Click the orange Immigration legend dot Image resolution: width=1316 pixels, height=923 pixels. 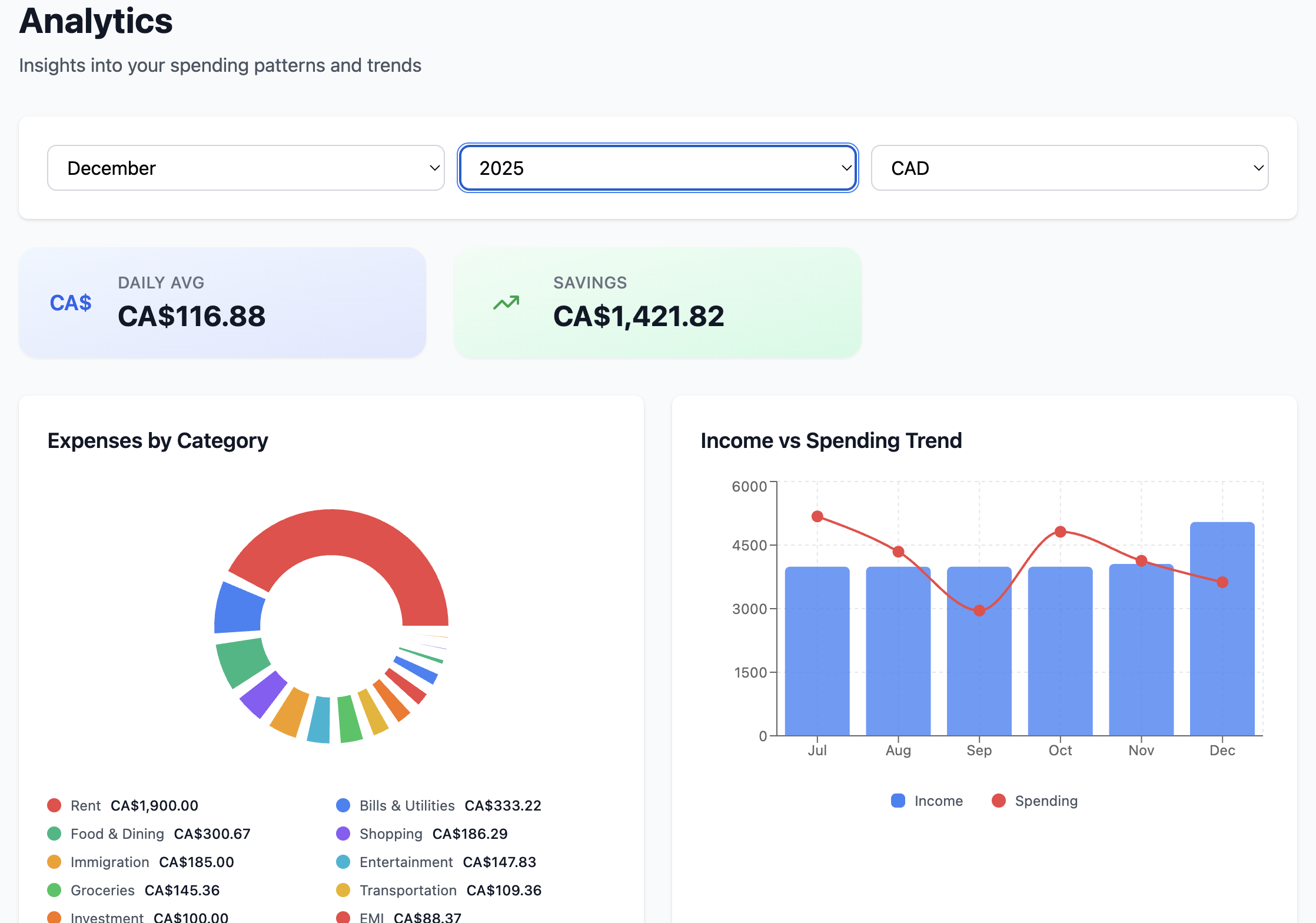click(54, 861)
